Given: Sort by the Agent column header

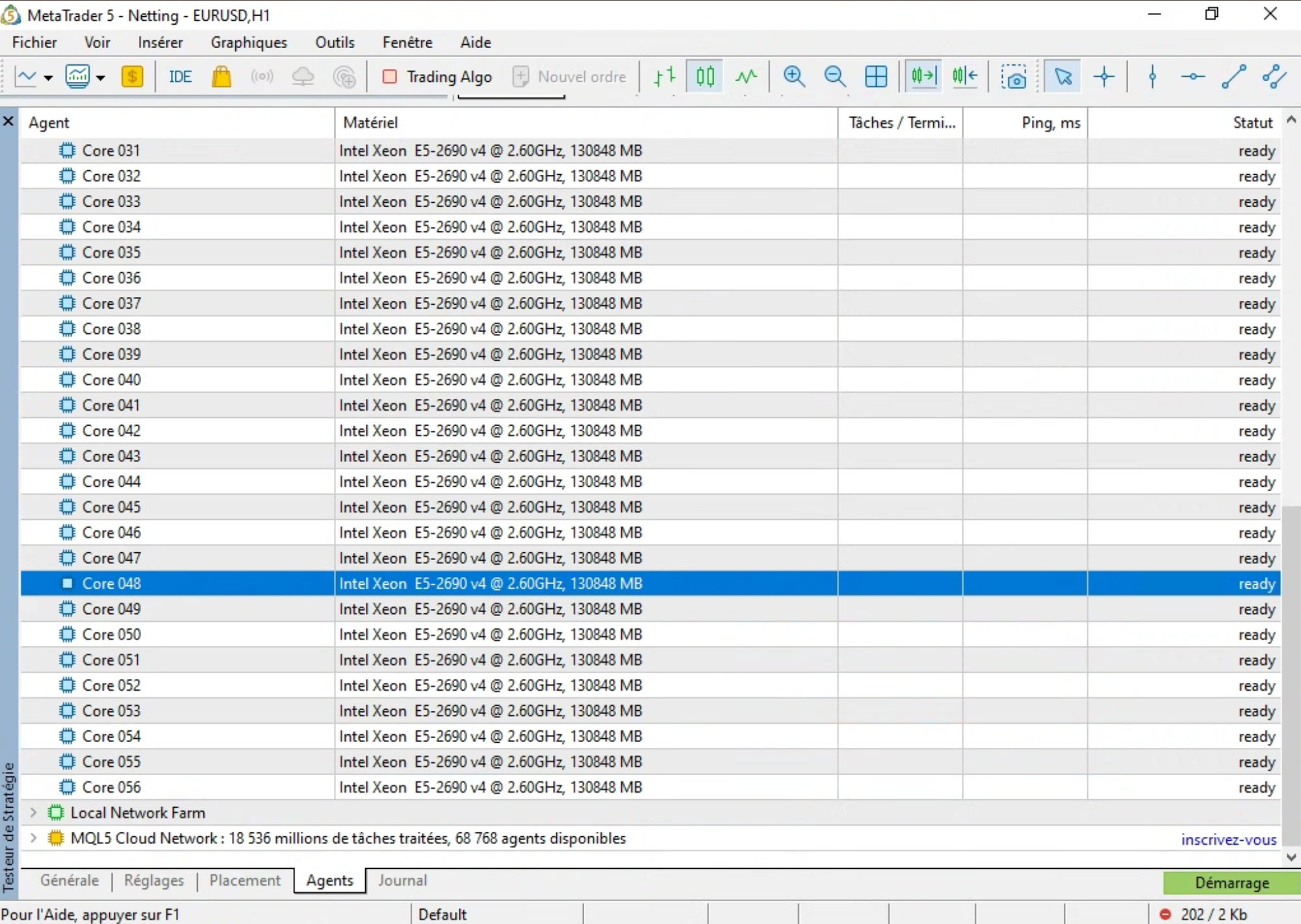Looking at the screenshot, I should point(177,122).
